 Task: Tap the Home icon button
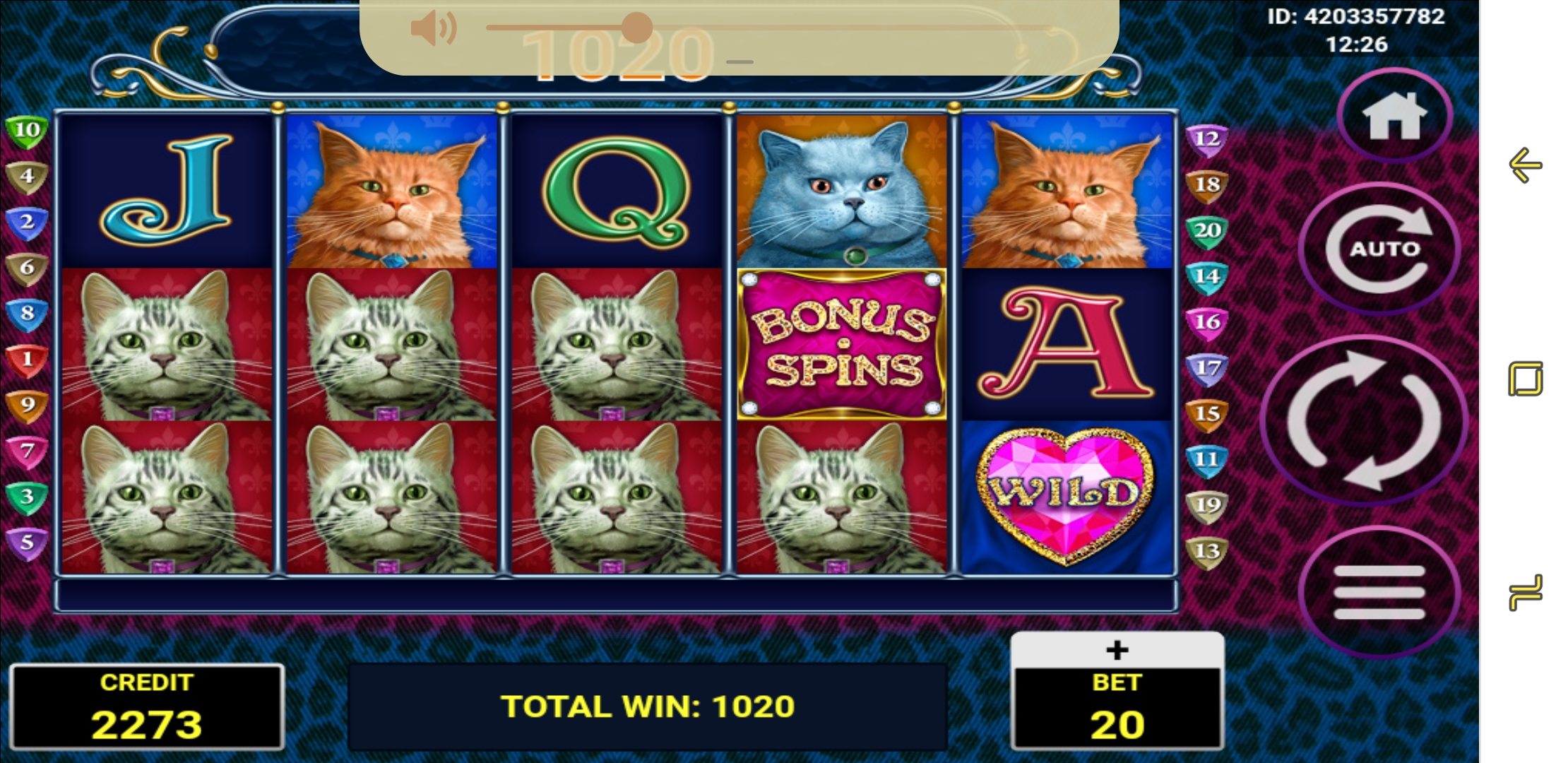(1394, 116)
